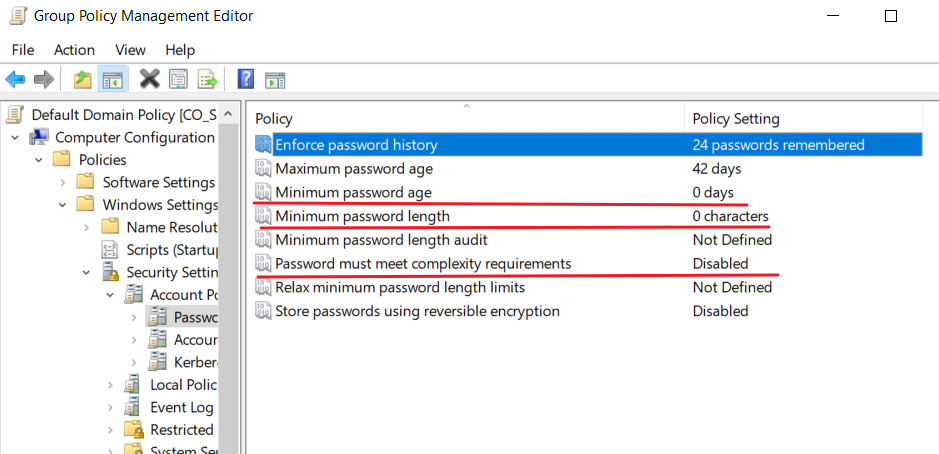Collapse the Computer Configuration node
This screenshot has width=939, height=454.
pos(14,138)
